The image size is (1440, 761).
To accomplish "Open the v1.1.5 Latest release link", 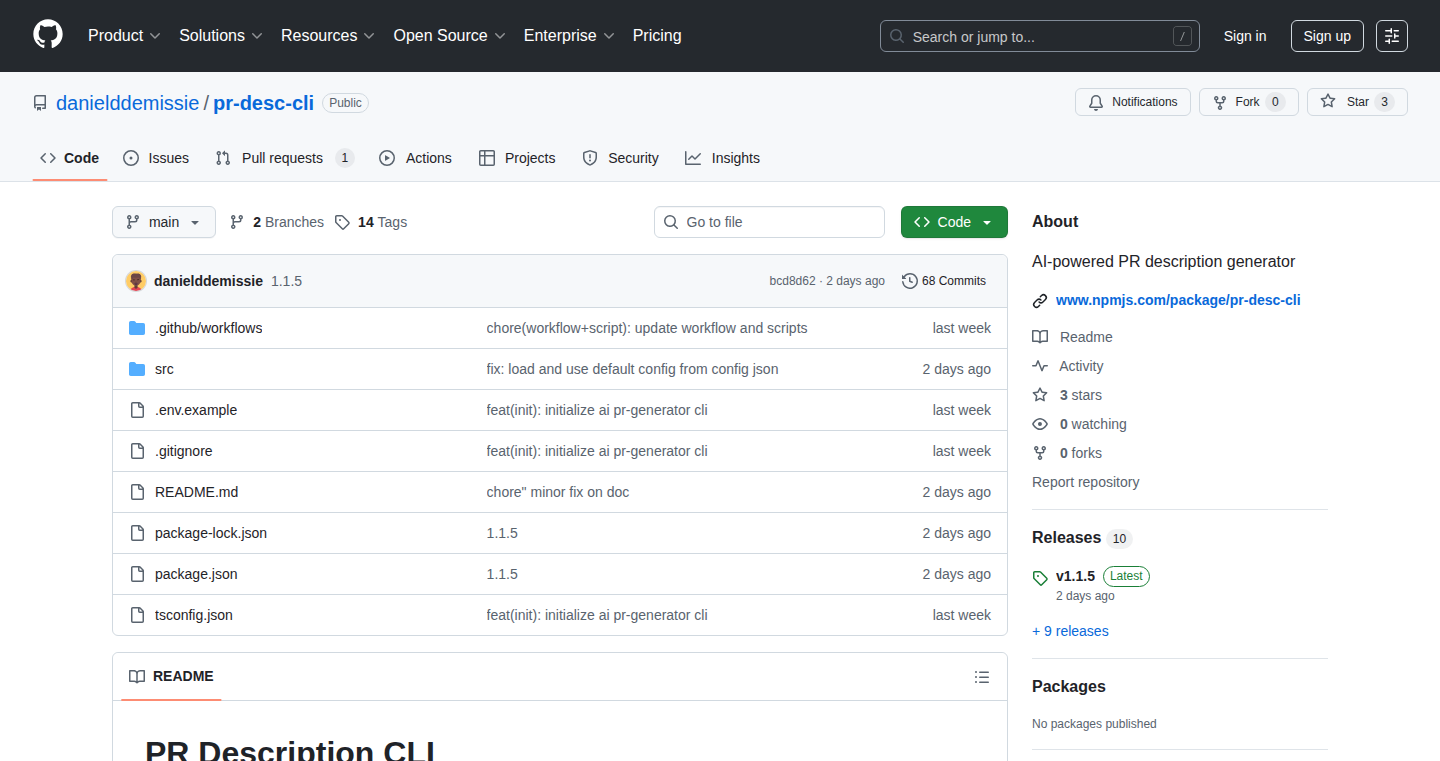I will [1102, 576].
